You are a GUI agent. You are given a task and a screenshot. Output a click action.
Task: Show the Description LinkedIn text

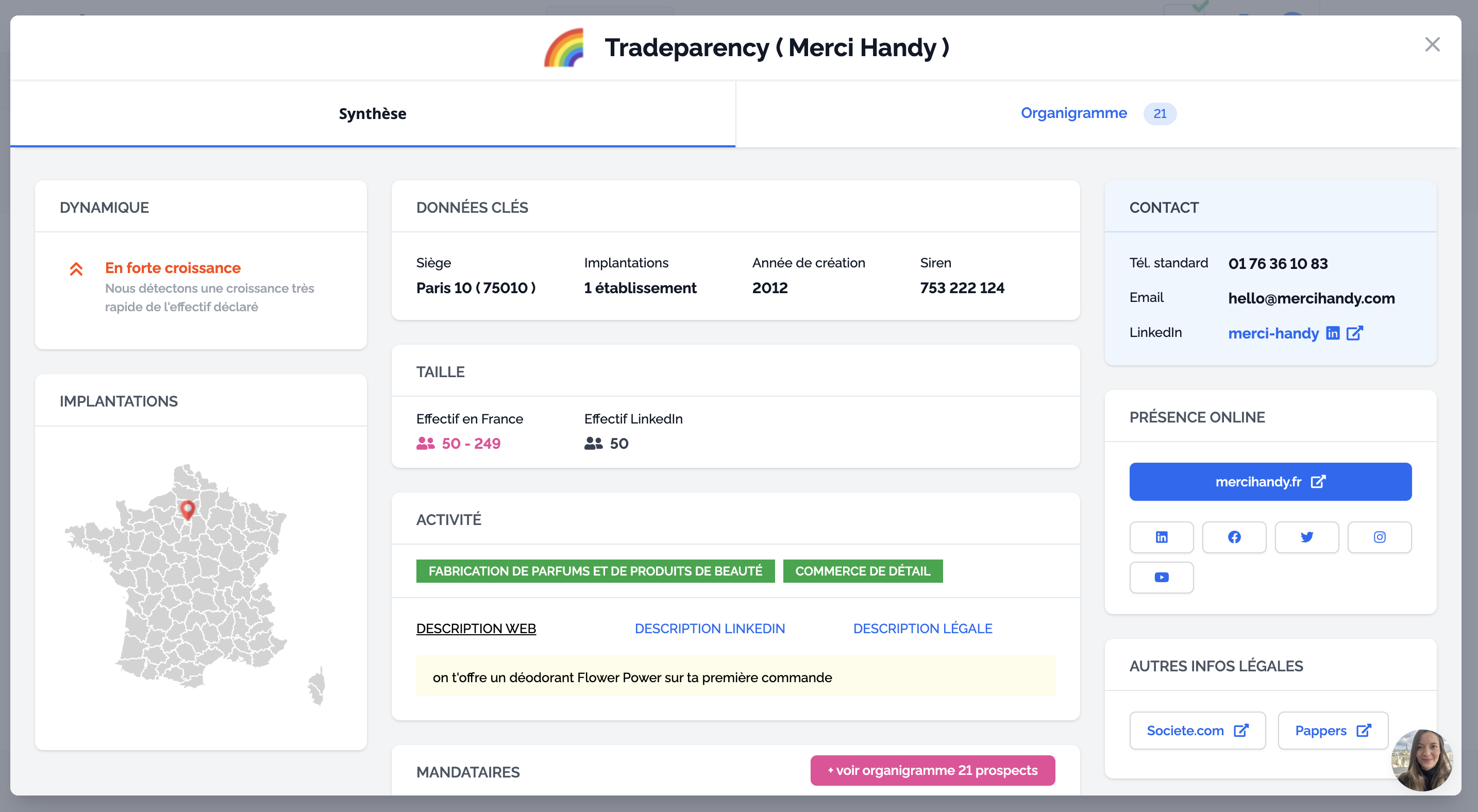709,629
